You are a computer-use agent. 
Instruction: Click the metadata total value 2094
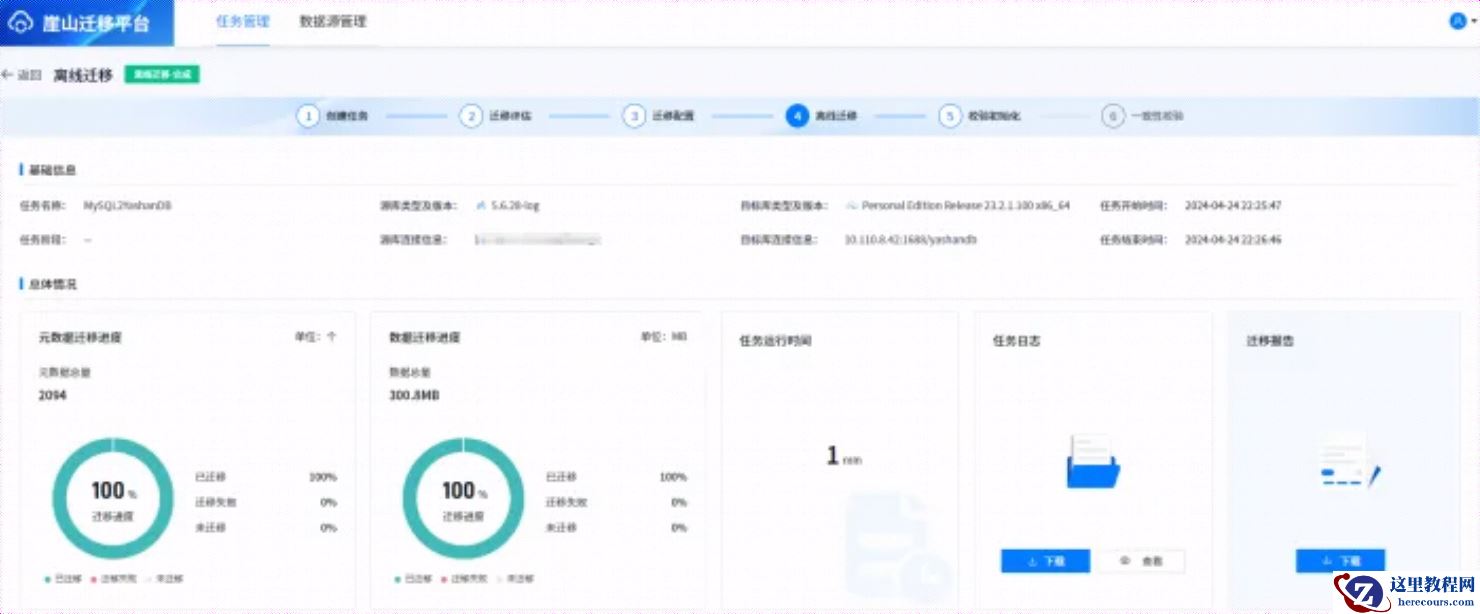click(52, 395)
